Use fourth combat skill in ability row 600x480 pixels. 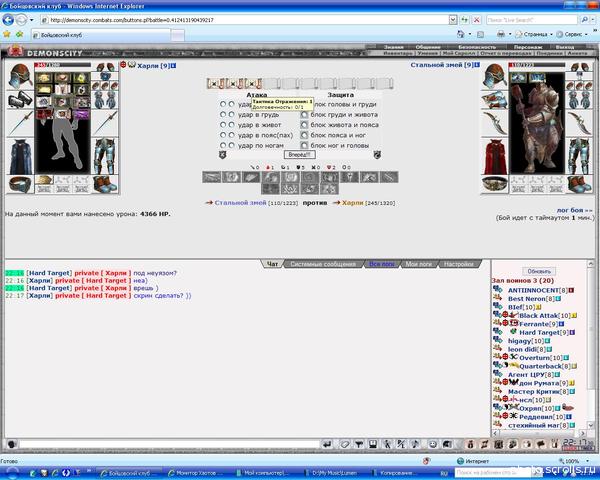click(271, 177)
